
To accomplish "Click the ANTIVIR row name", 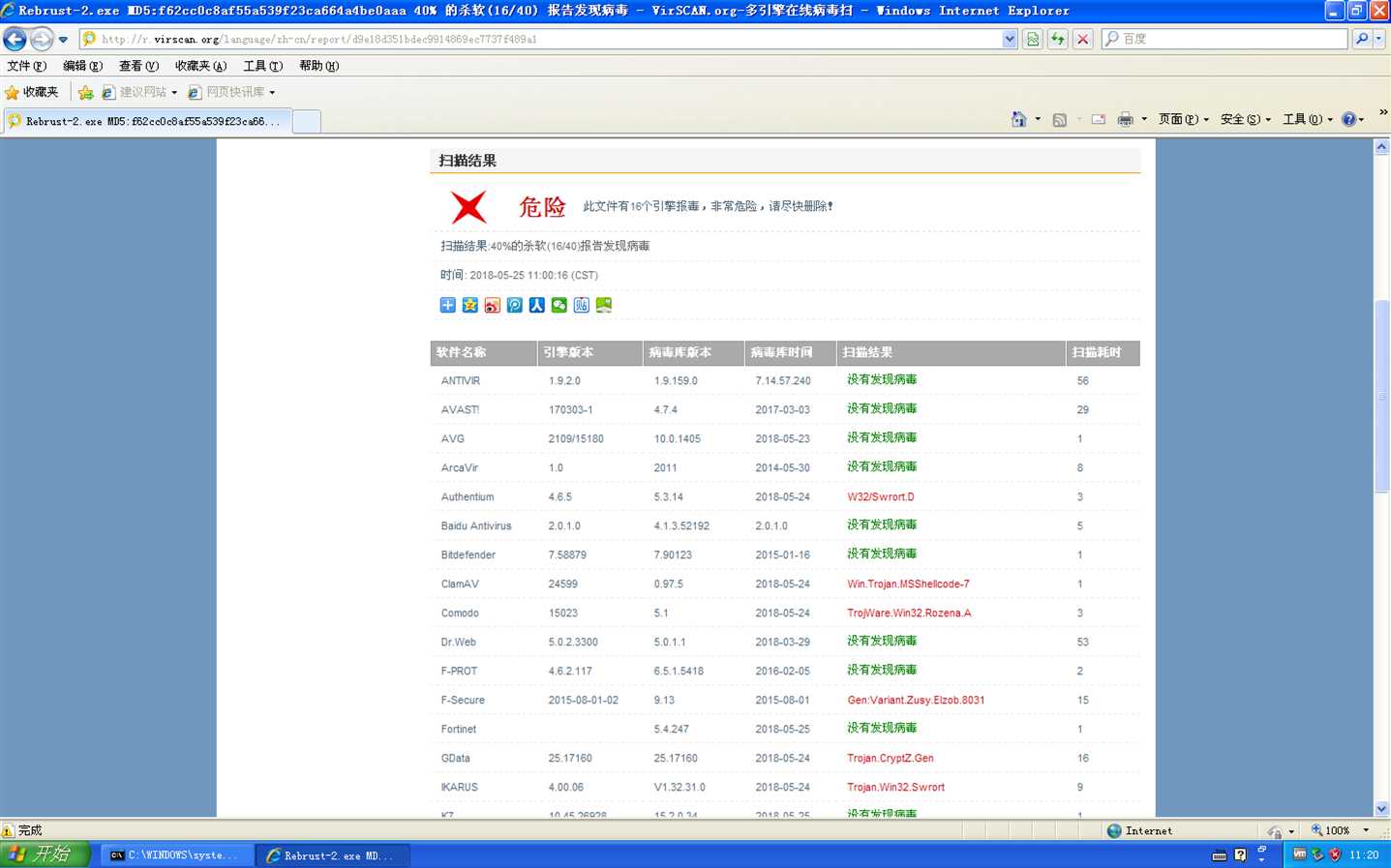I will [x=460, y=381].
